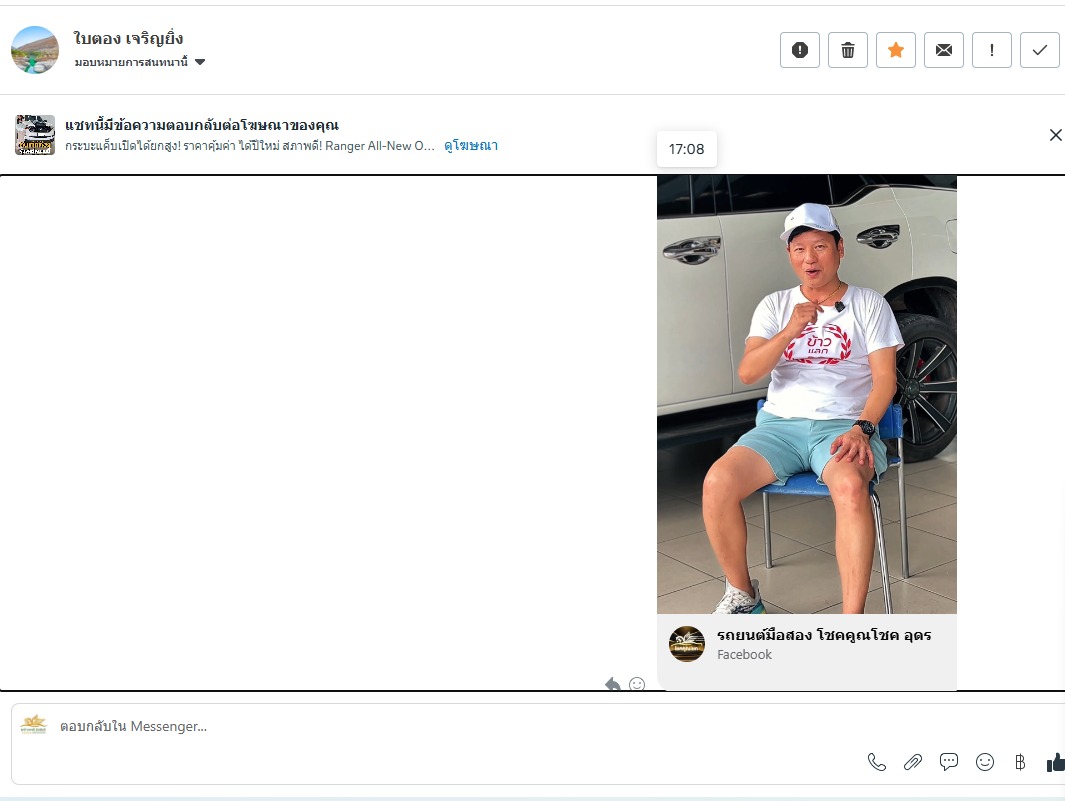This screenshot has height=801, width=1065.
Task: Attach a file with paperclip icon
Action: point(913,762)
